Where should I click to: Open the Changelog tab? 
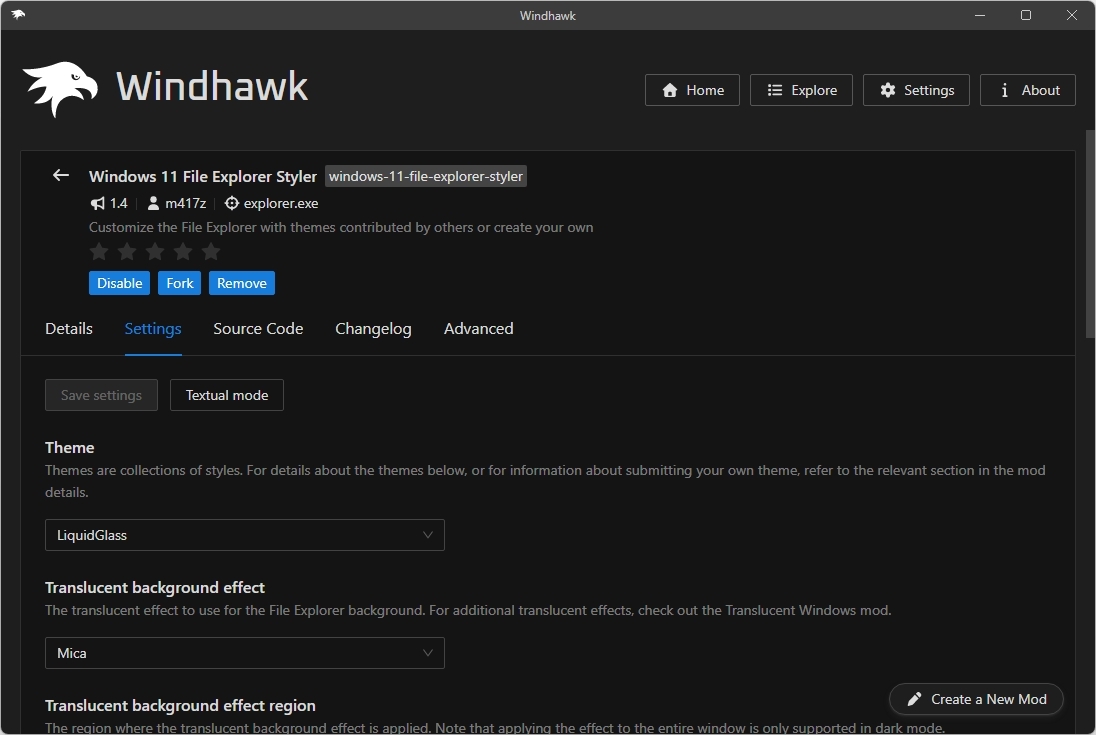click(x=373, y=328)
